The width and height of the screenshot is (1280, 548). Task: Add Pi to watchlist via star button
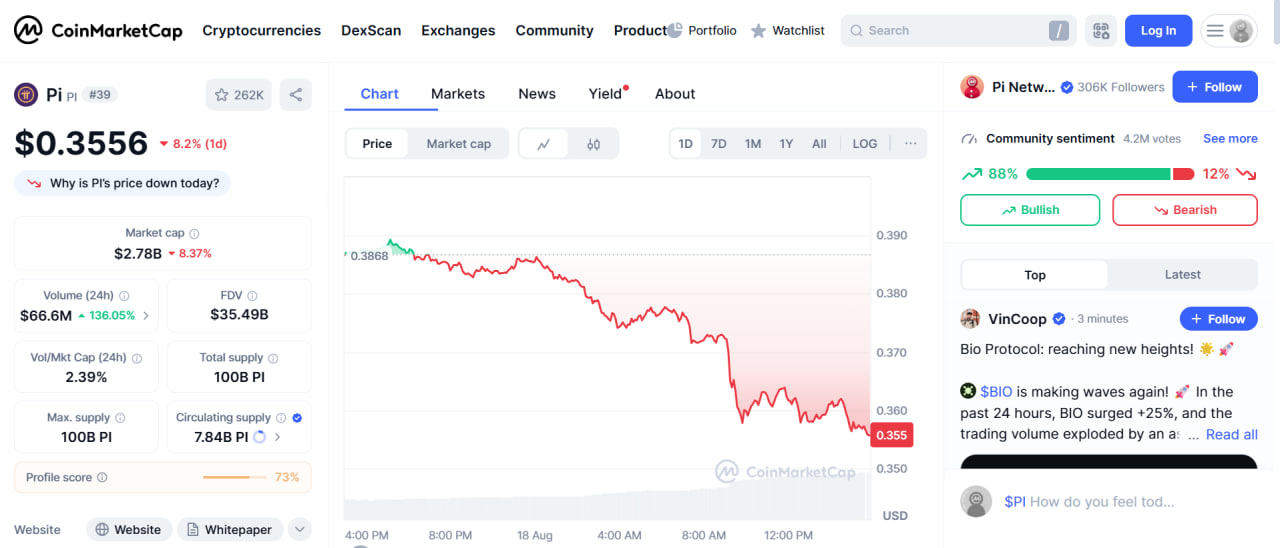239,95
